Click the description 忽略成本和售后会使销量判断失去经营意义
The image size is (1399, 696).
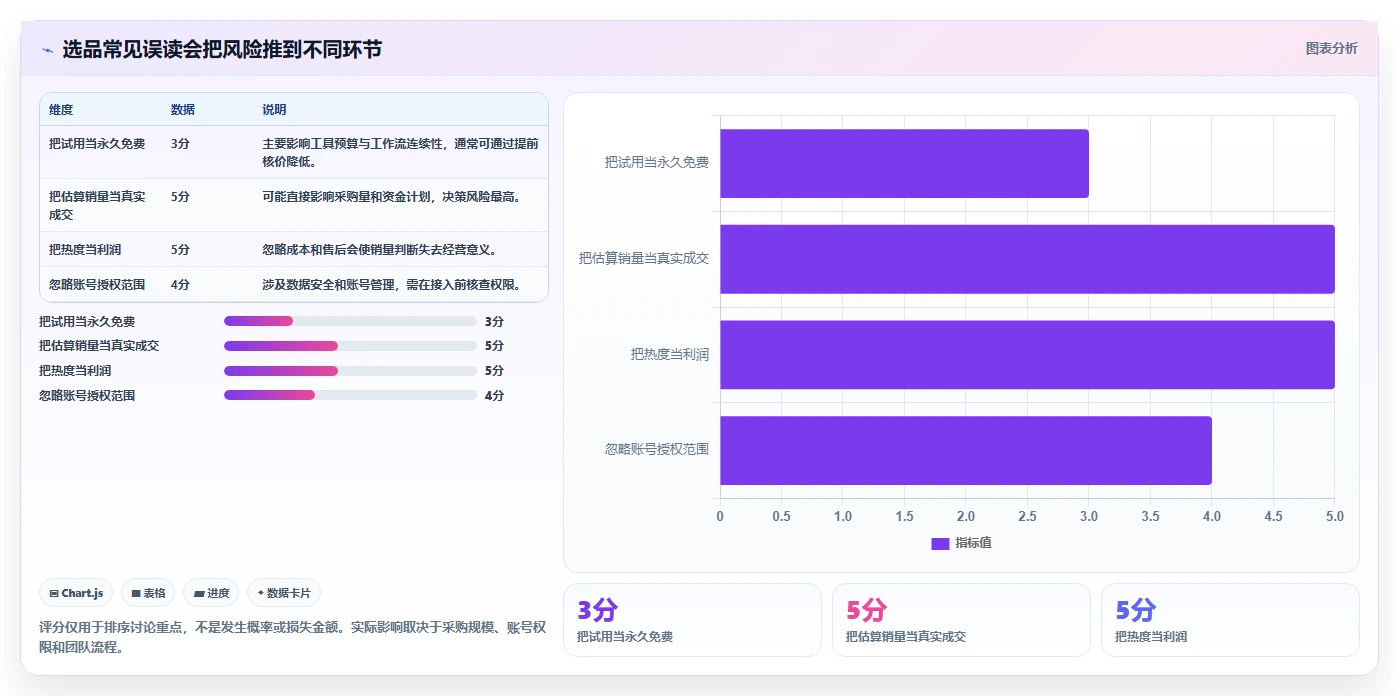[x=380, y=249]
